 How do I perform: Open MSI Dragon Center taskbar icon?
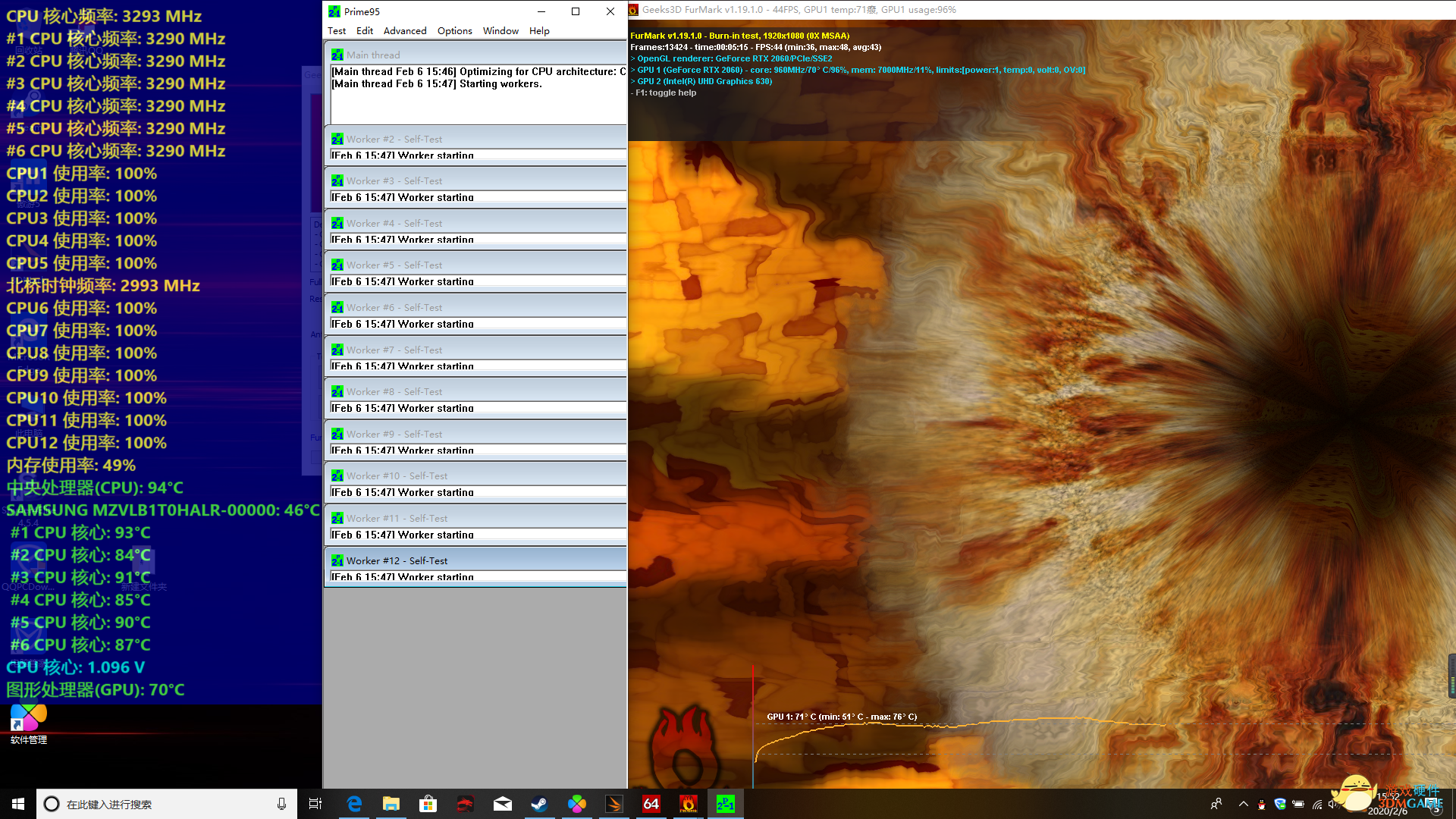[466, 804]
